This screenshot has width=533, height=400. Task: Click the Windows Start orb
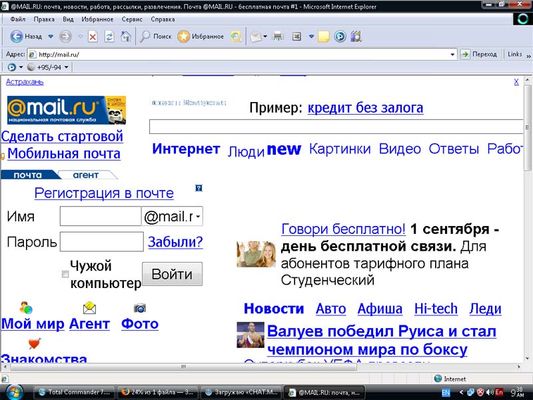pyautogui.click(x=14, y=392)
